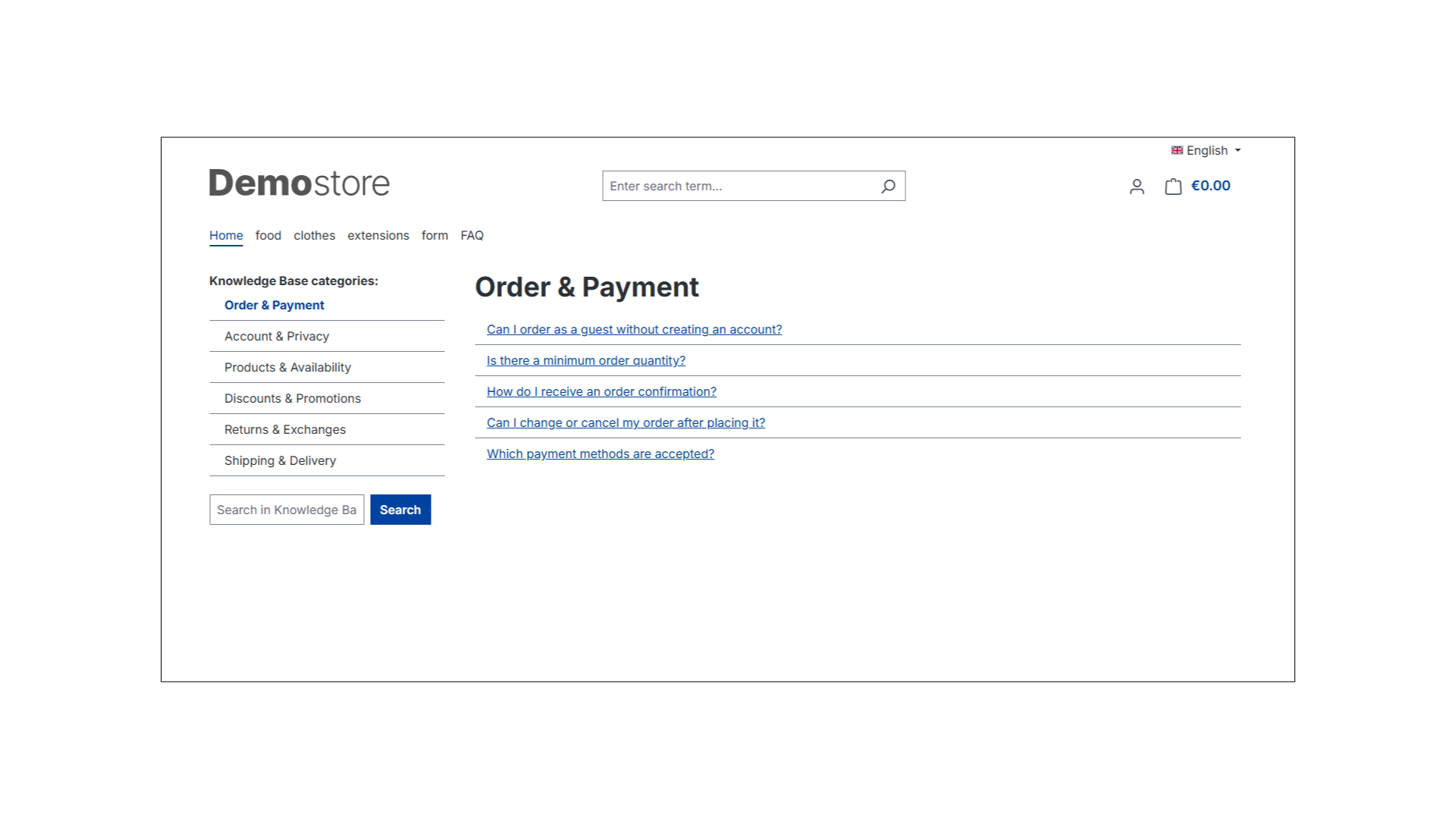1456x819 pixels.
Task: Click the magnifier search icon in header
Action: pyautogui.click(x=888, y=187)
